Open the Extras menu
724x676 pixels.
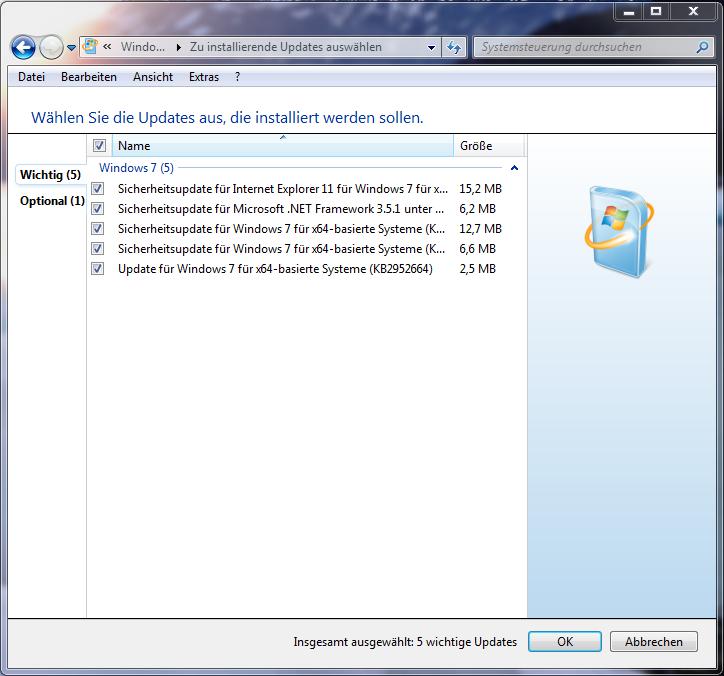204,77
